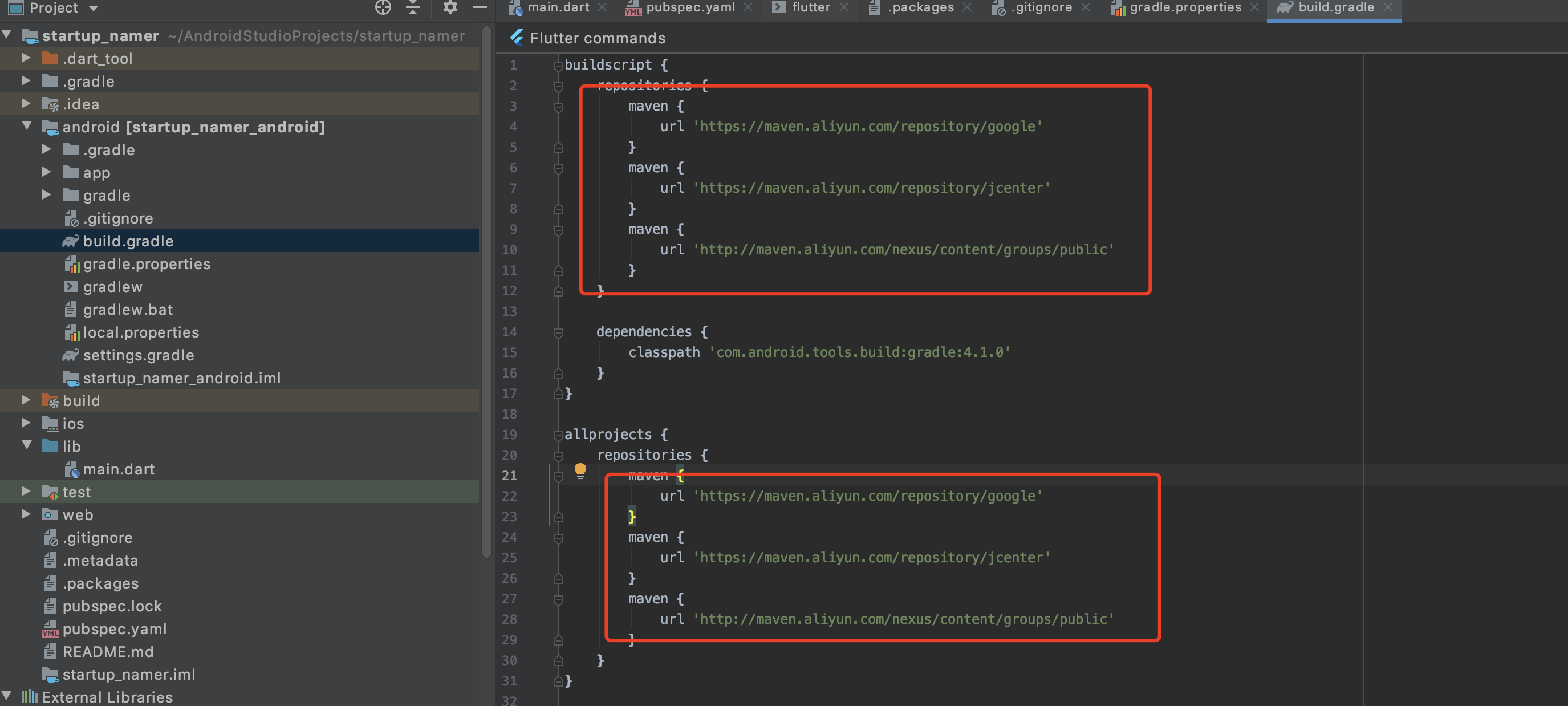The image size is (1568, 706).
Task: Click the Flutter logo in Flutter commands bar
Action: (x=517, y=38)
